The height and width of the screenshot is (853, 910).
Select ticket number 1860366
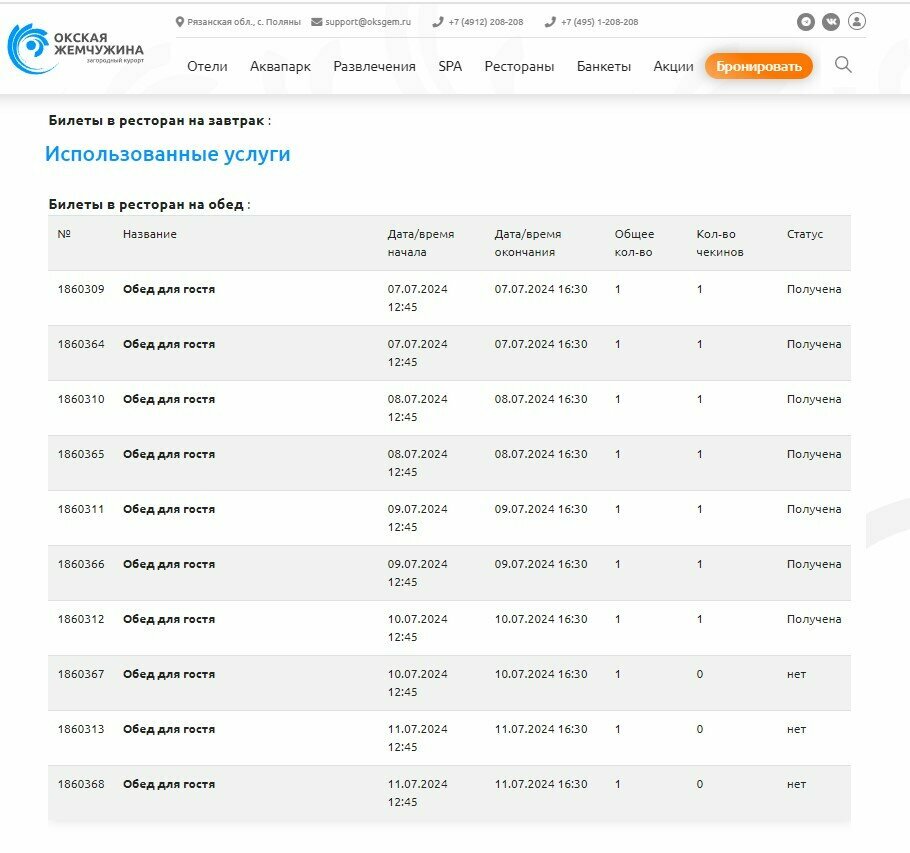pyautogui.click(x=81, y=564)
